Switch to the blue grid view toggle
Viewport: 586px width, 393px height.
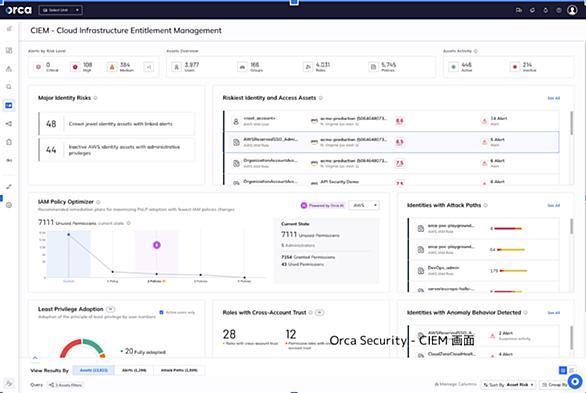click(563, 370)
